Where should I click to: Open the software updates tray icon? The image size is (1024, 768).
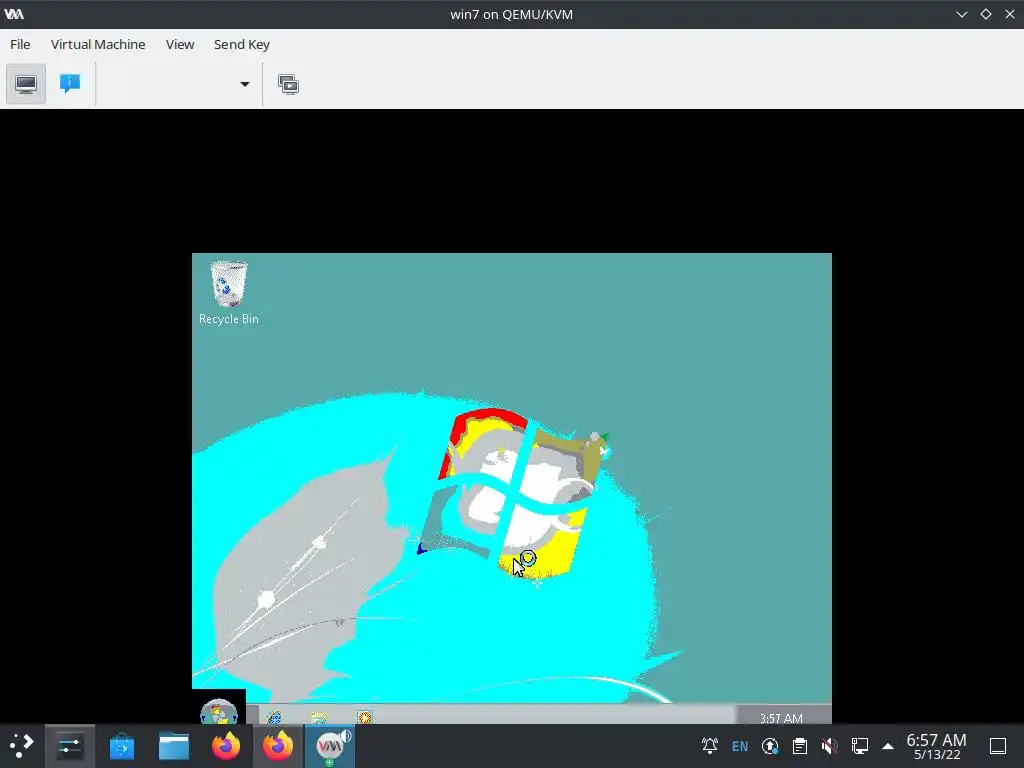click(x=770, y=746)
